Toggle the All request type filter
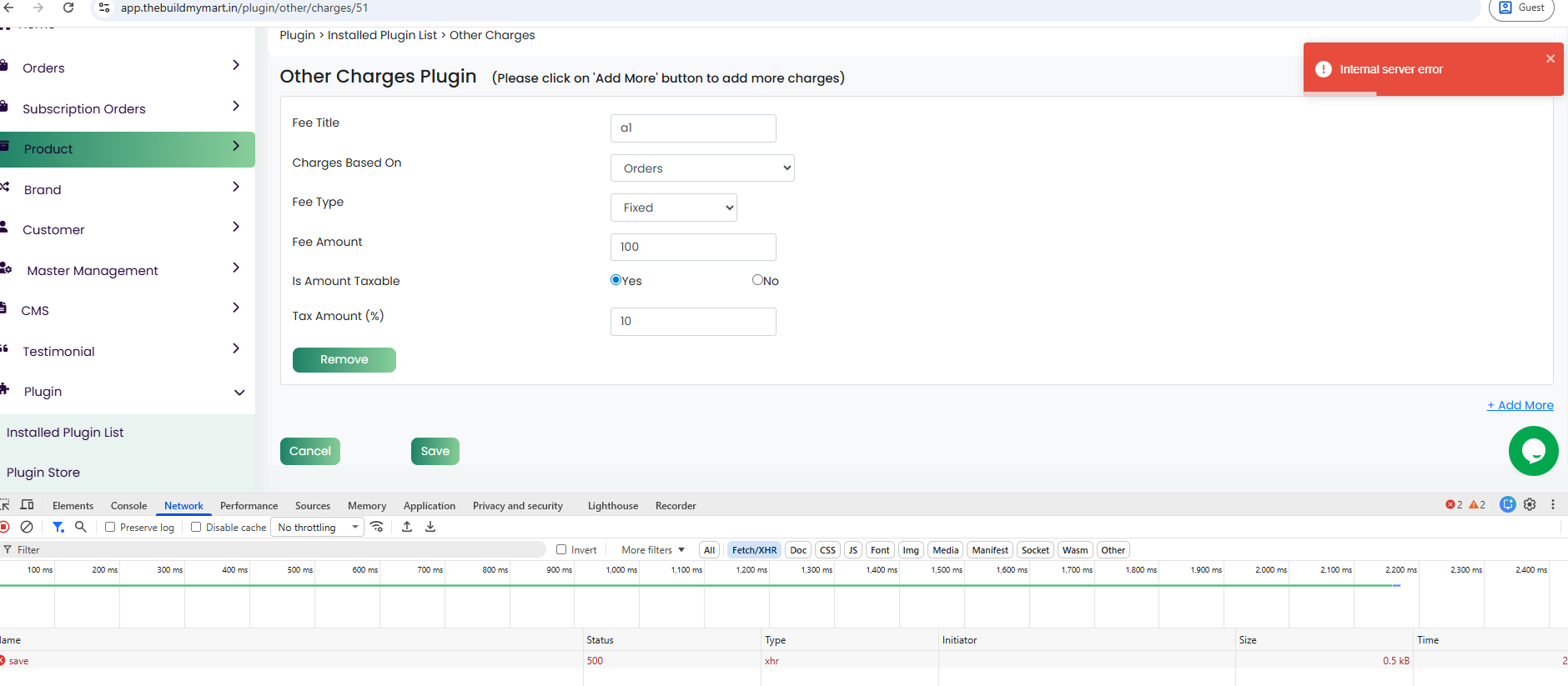 pyautogui.click(x=709, y=550)
